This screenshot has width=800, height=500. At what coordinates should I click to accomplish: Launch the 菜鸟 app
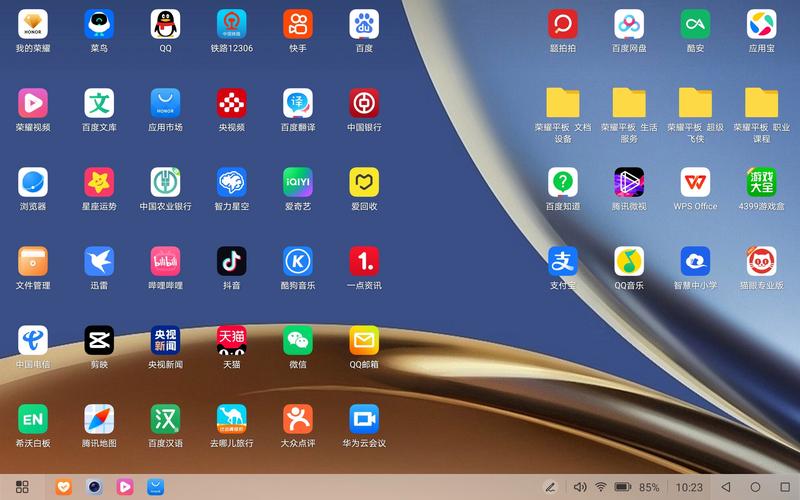99,24
